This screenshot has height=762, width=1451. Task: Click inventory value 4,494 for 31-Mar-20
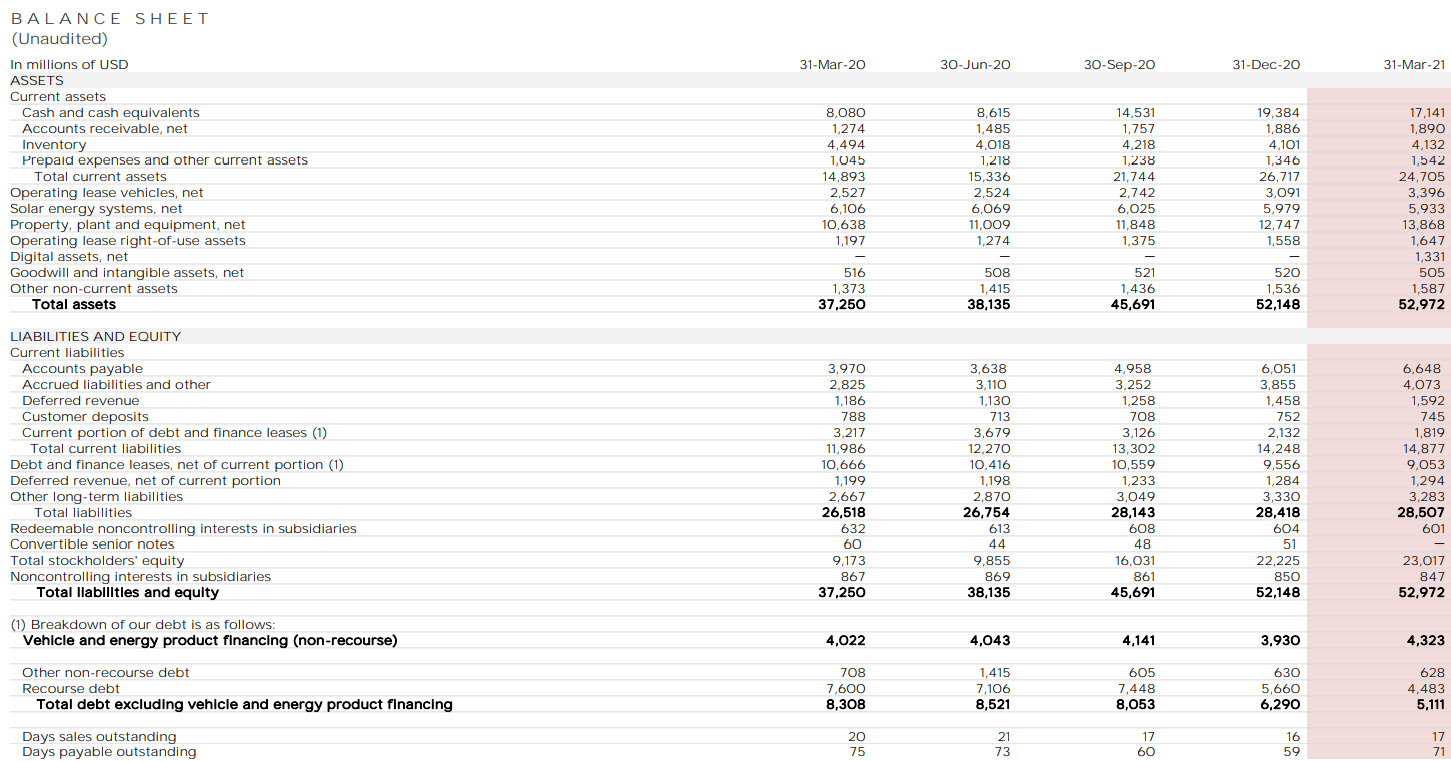pos(848,144)
